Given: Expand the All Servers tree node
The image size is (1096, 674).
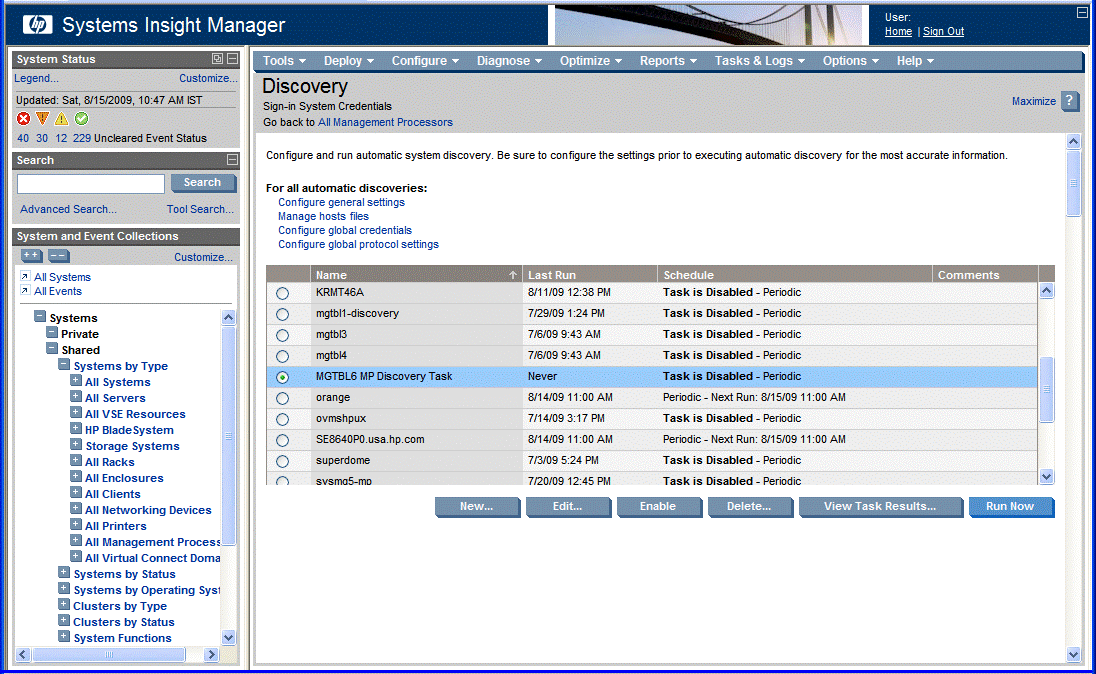Looking at the screenshot, I should pyautogui.click(x=76, y=398).
